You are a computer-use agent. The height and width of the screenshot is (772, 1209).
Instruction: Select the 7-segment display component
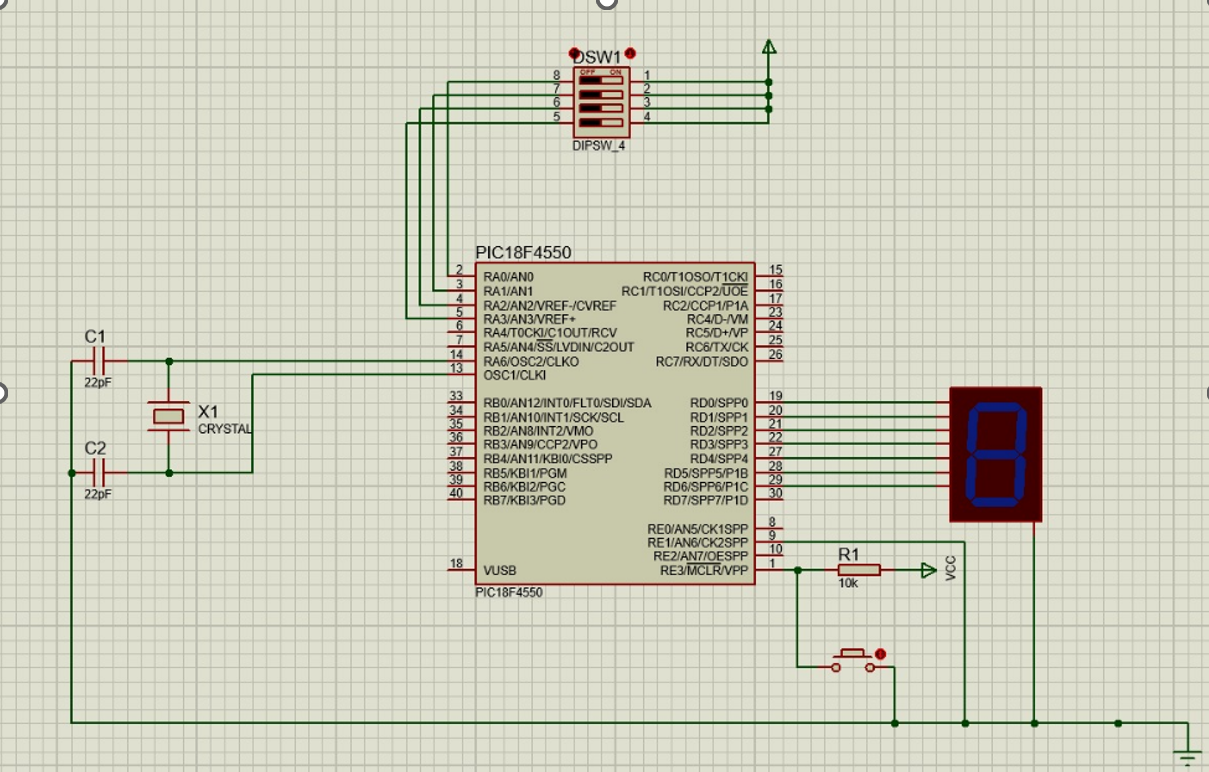coord(996,454)
